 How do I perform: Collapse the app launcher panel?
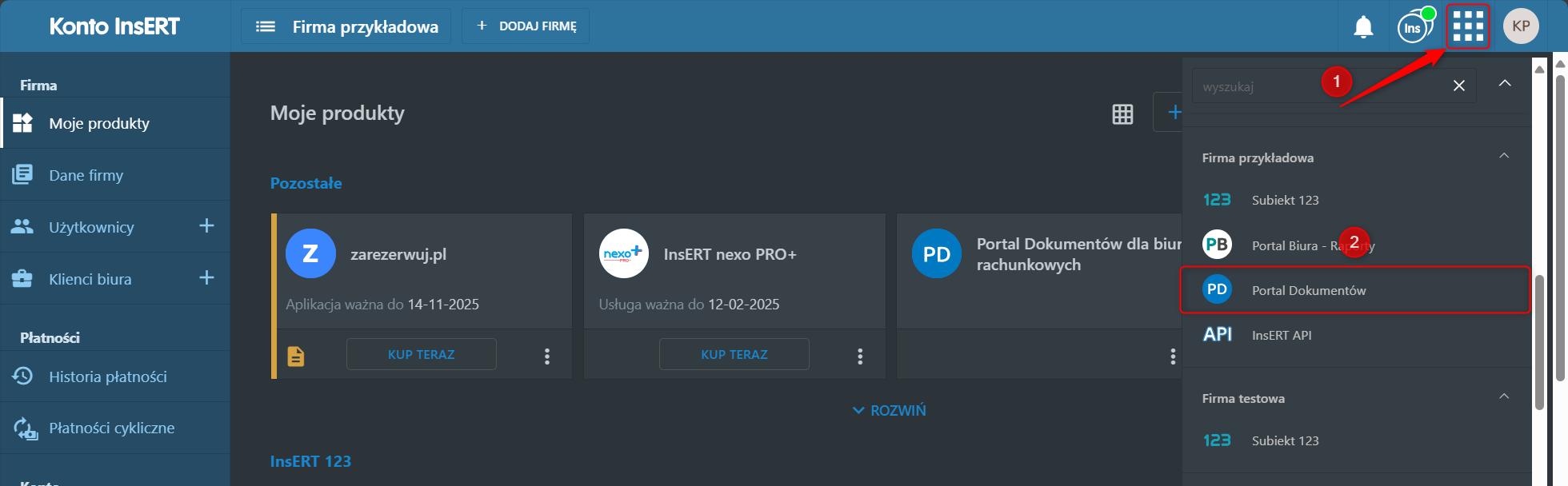[x=1505, y=84]
